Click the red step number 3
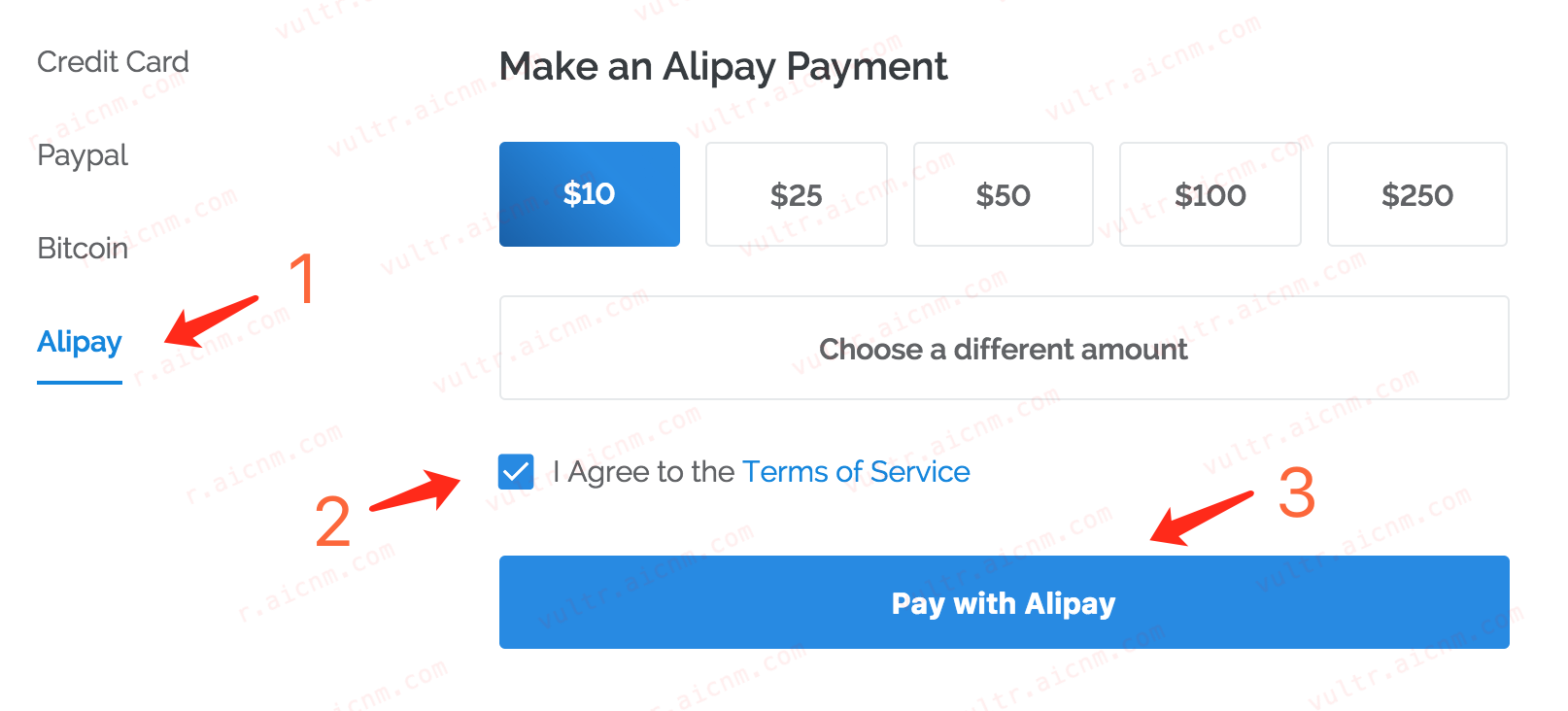 [1296, 492]
